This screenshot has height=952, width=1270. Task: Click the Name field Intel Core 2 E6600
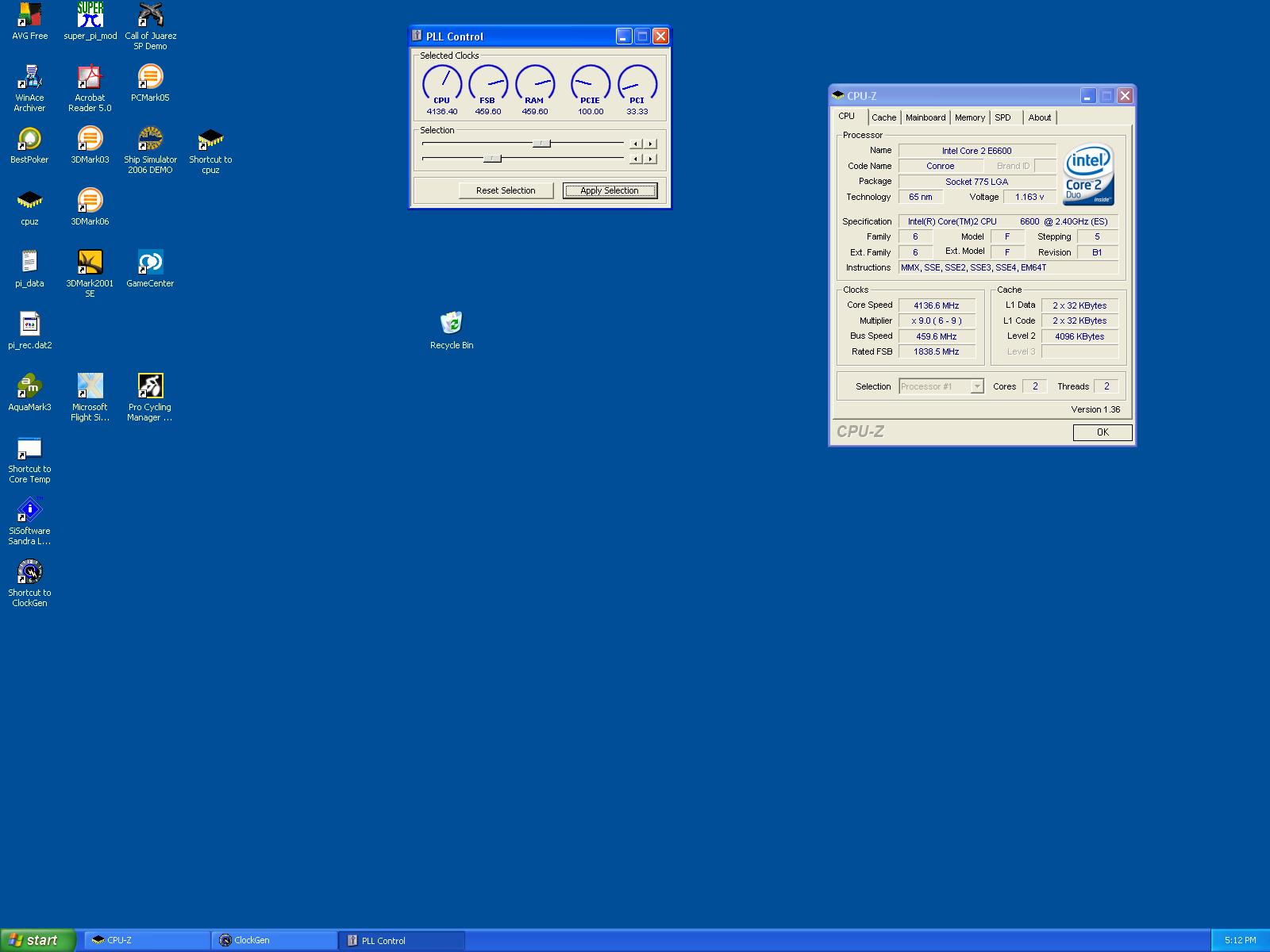coord(977,151)
